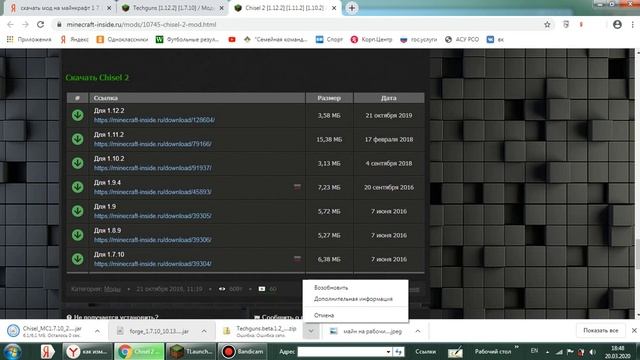This screenshot has height=360, width=640.
Task: Open download link 39305 for 1.9
Action: pos(153,216)
